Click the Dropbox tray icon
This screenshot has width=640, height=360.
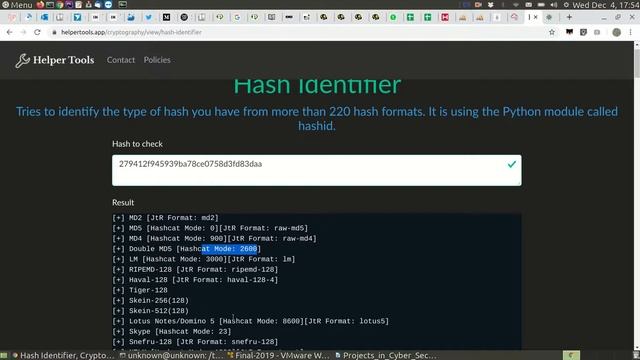pos(491,5)
